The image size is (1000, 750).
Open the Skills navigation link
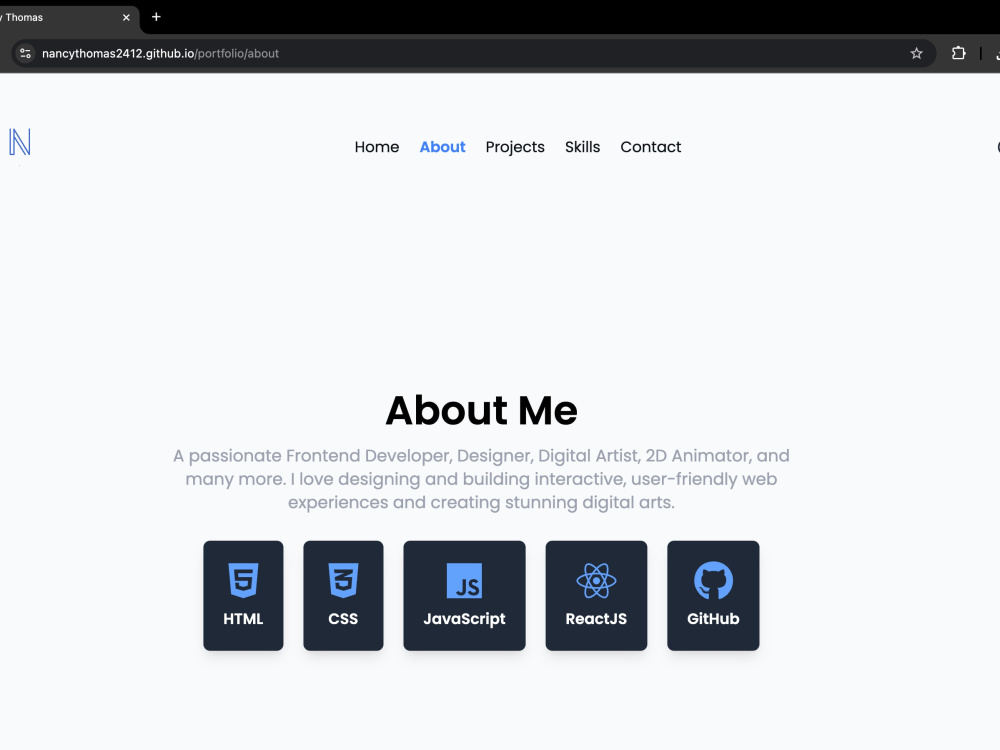(582, 147)
